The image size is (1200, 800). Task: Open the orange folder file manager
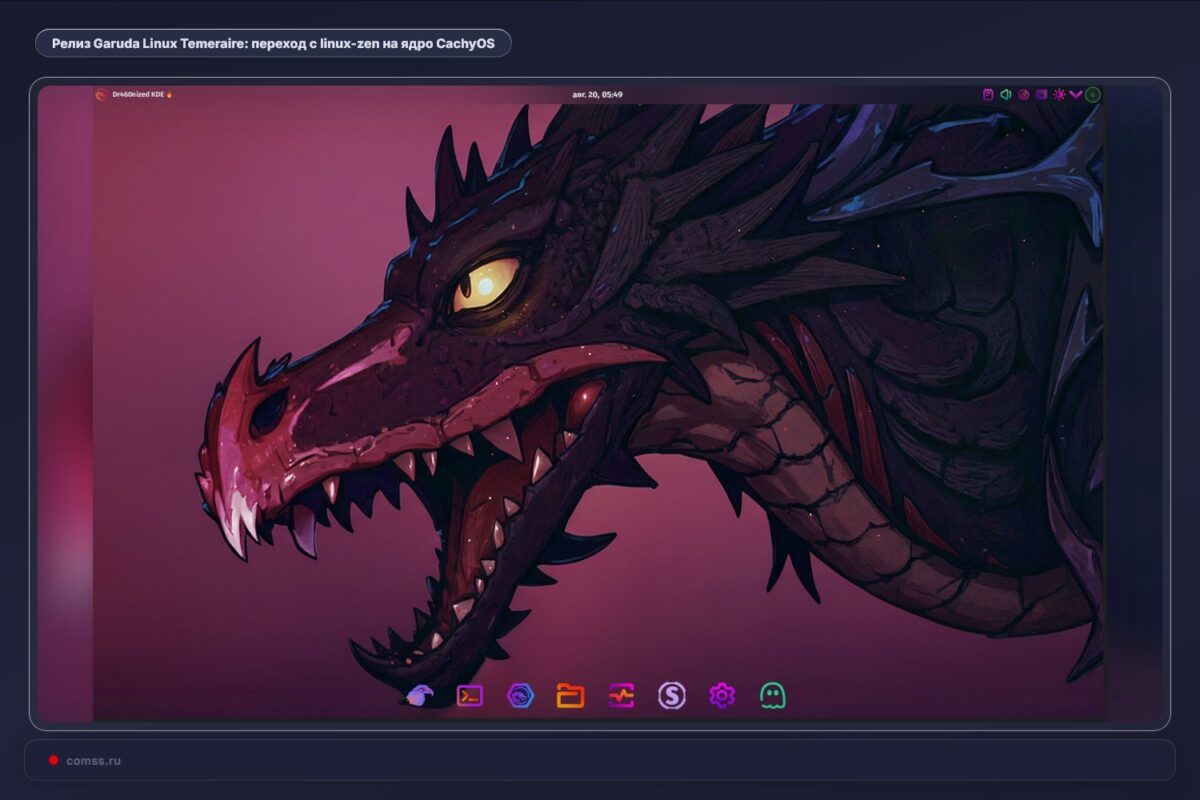571,695
